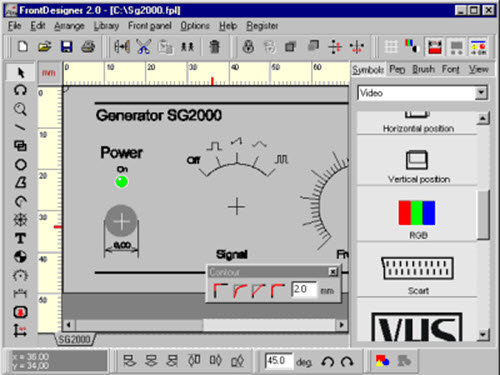
Task: Print the front panel with the printer icon
Action: (88, 47)
